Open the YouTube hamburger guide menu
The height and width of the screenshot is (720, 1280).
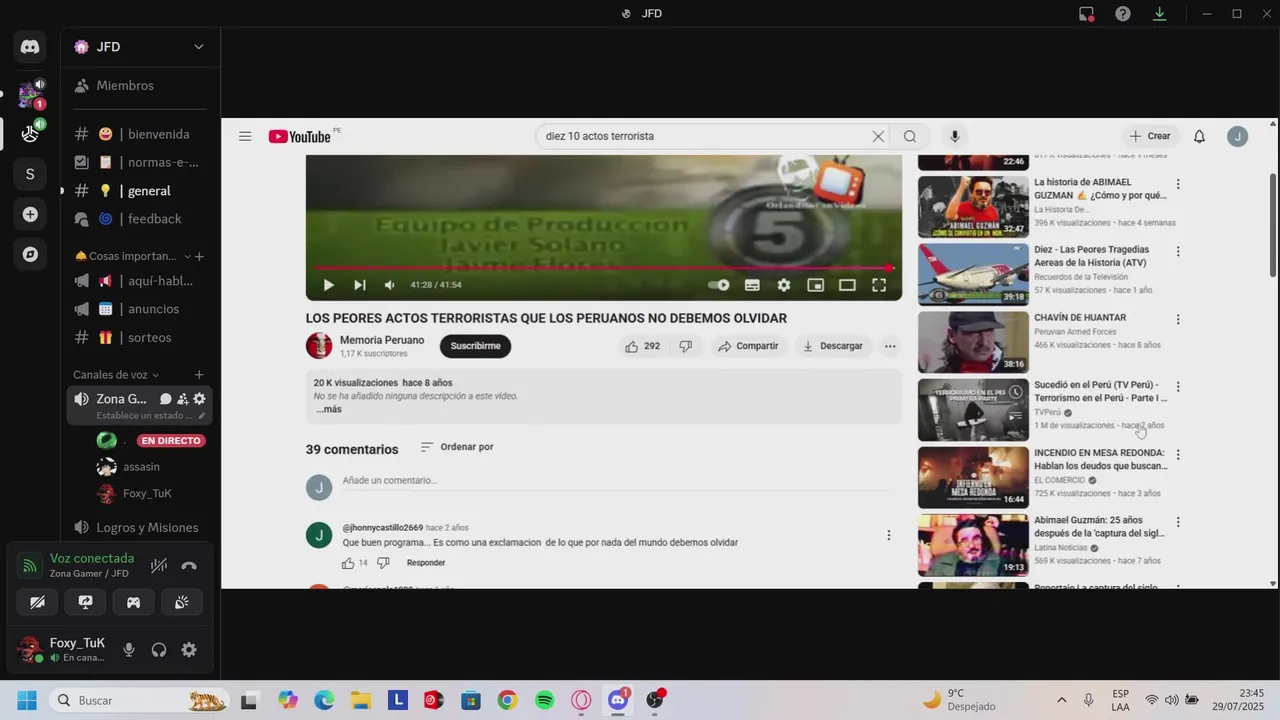point(245,136)
